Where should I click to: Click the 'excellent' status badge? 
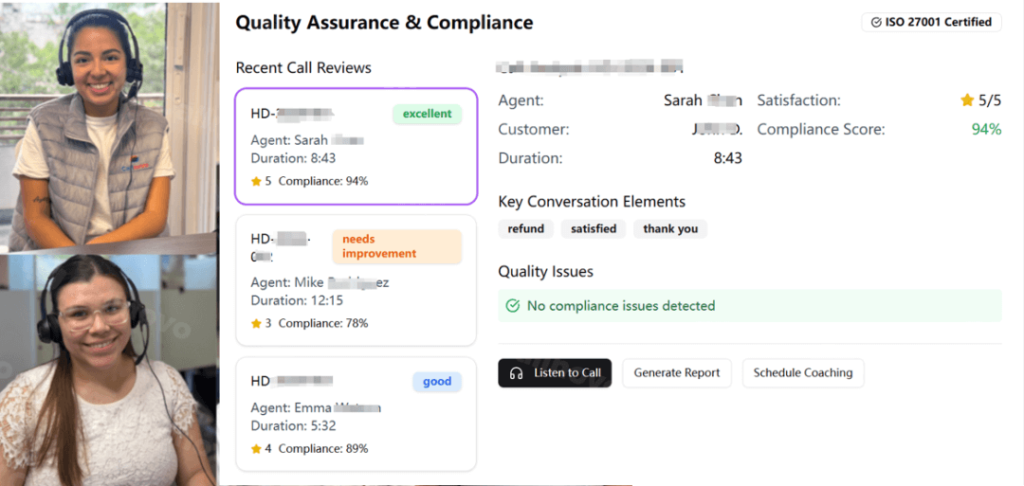coord(427,114)
